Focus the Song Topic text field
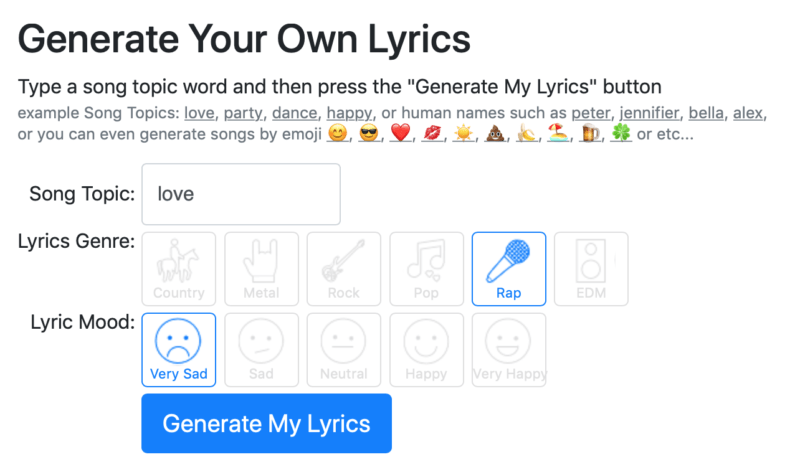Viewport: 800px width, 462px height. coord(241,194)
